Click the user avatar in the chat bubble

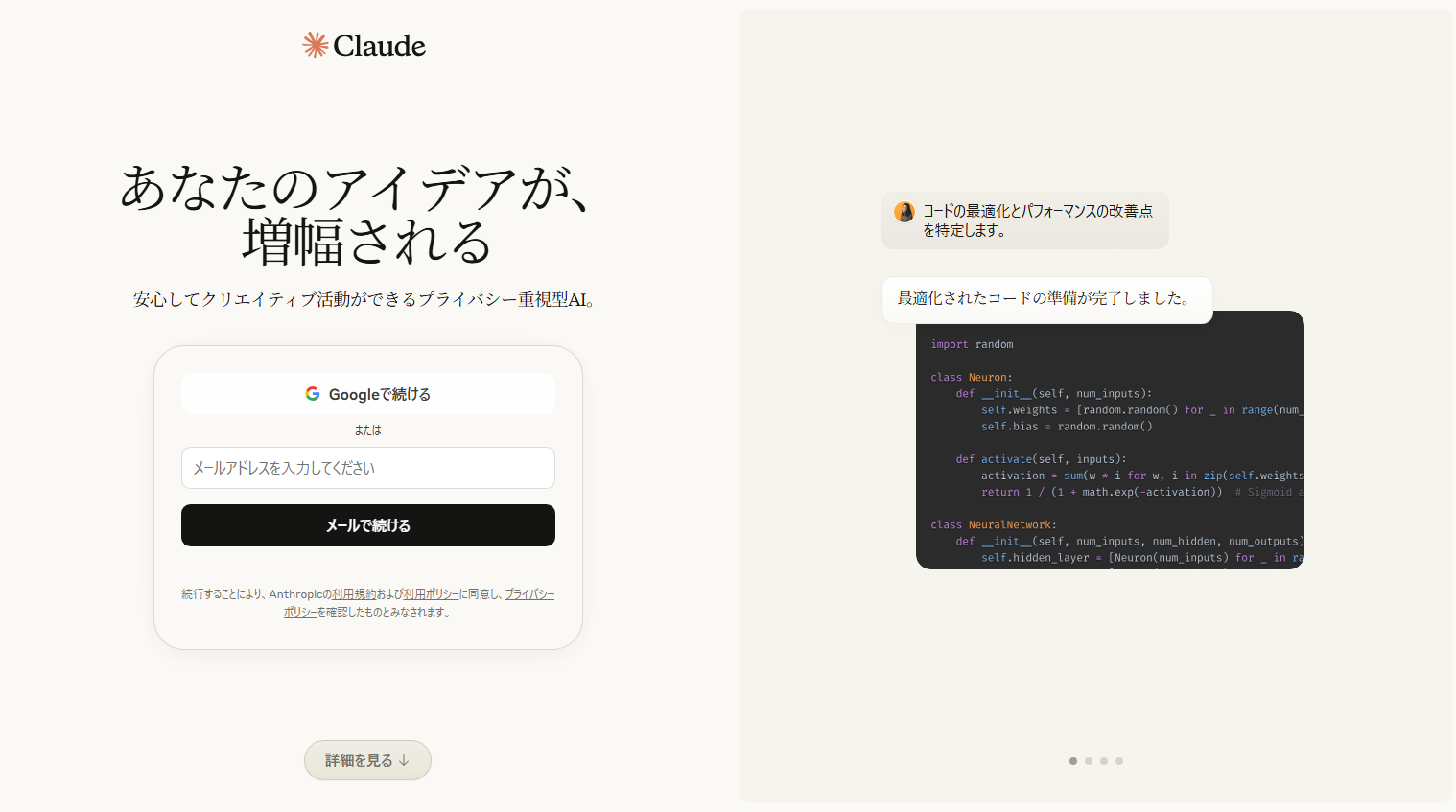click(x=904, y=211)
